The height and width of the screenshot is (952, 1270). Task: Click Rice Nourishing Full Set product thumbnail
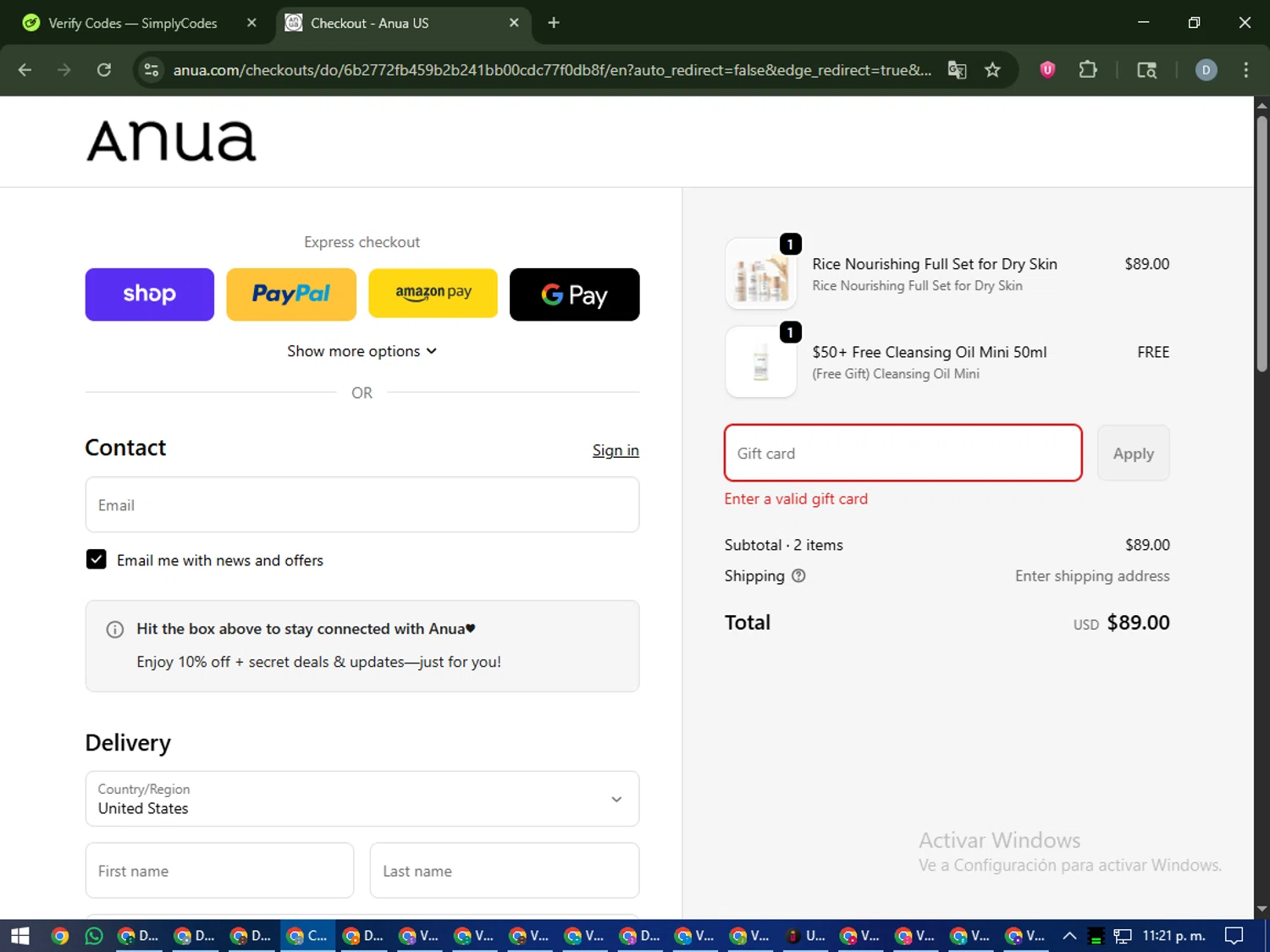pyautogui.click(x=761, y=274)
